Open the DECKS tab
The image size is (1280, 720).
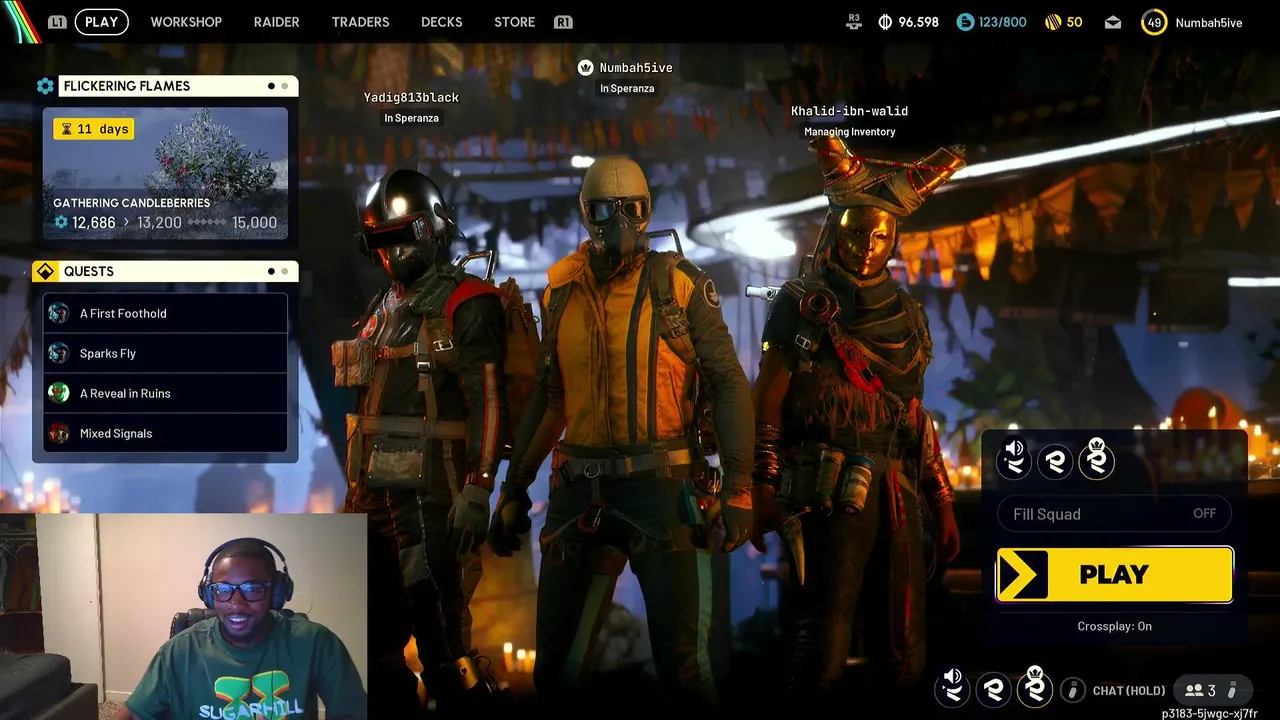tap(441, 22)
